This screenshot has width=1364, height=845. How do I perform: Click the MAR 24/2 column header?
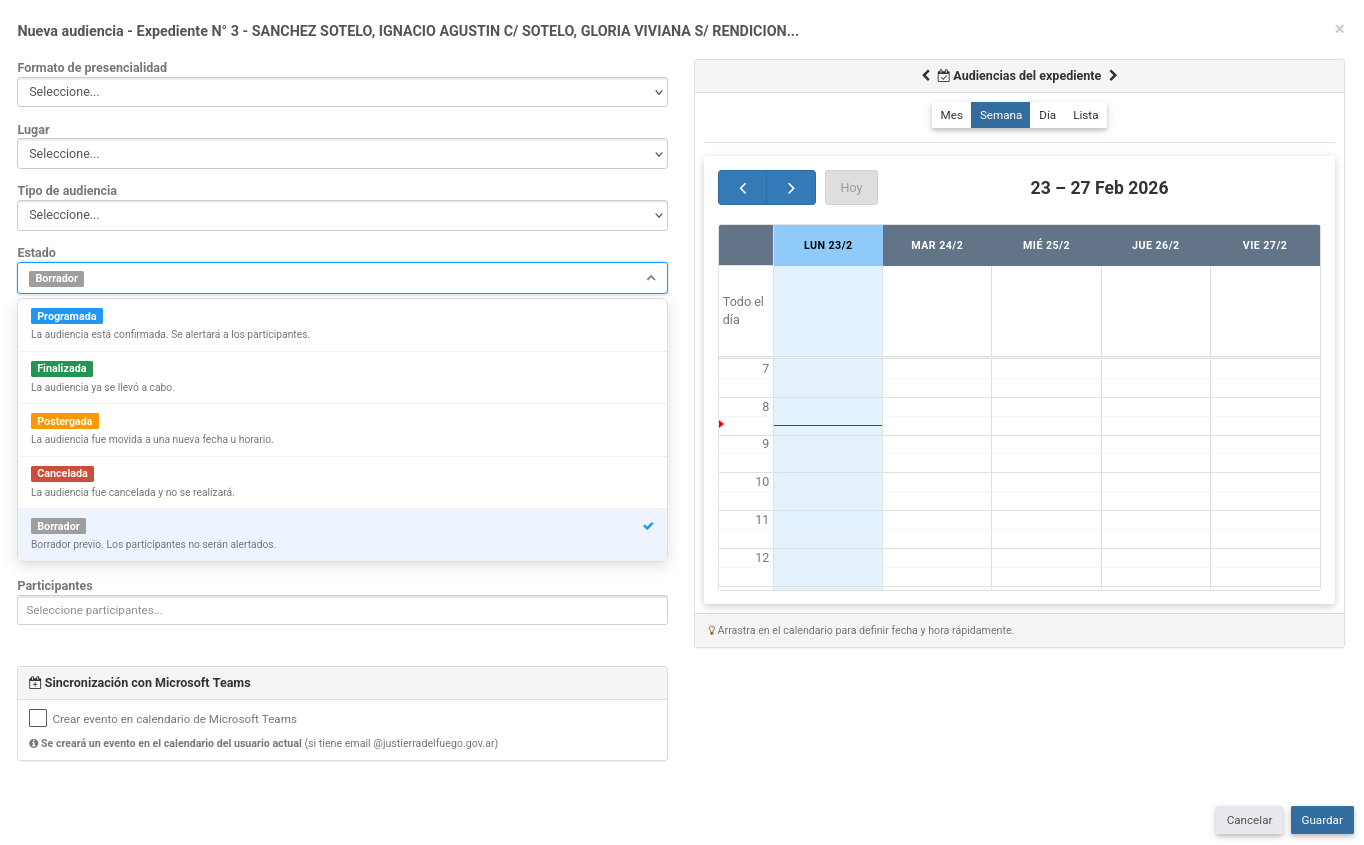(x=936, y=246)
